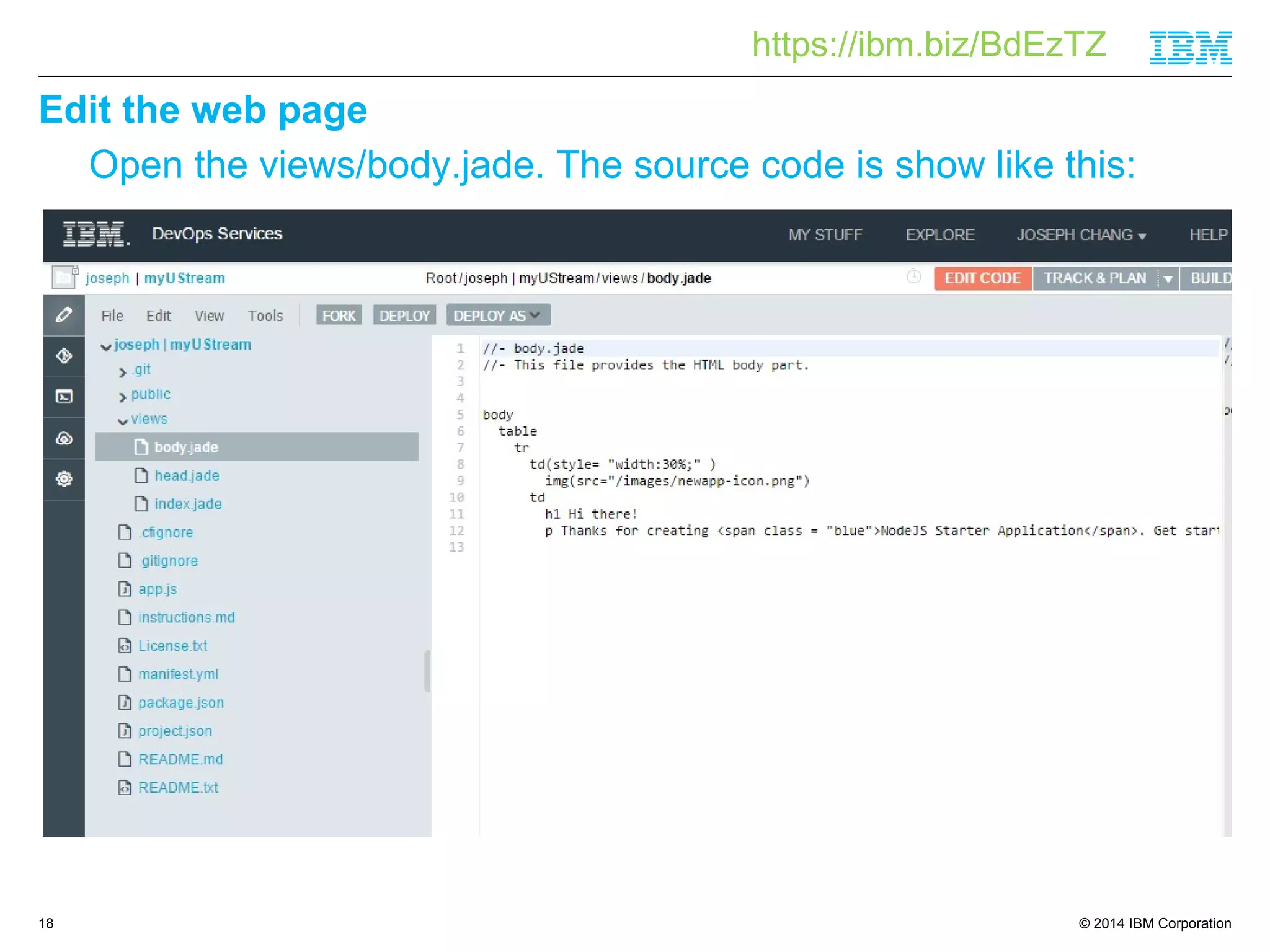Viewport: 1270px width, 952px height.
Task: Go to EXPLORE
Action: [x=940, y=236]
